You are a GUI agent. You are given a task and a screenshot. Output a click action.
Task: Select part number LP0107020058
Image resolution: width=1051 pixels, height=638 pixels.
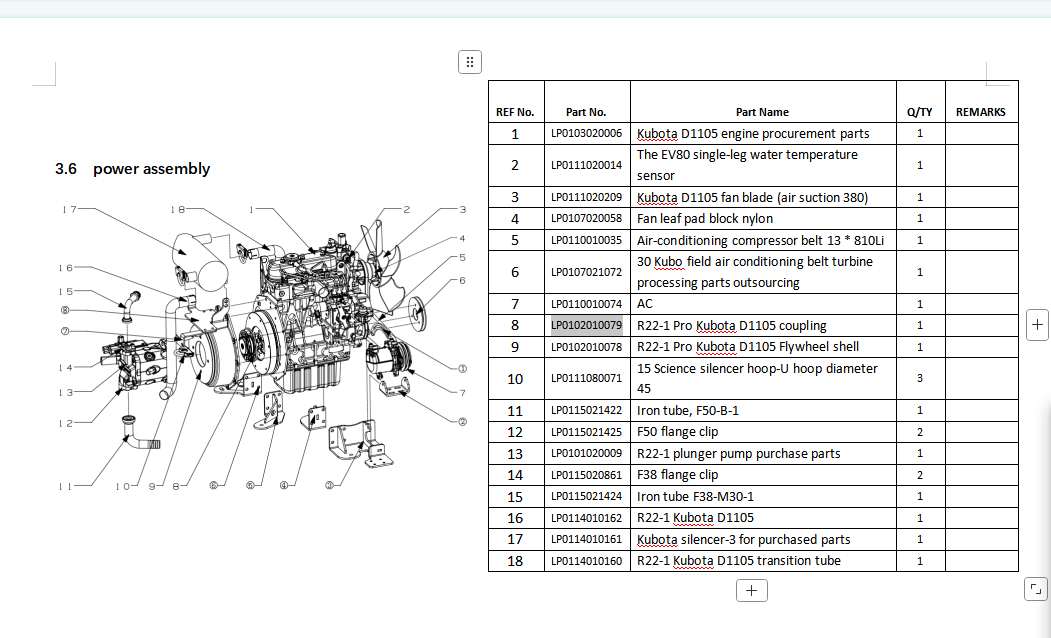[x=586, y=218]
